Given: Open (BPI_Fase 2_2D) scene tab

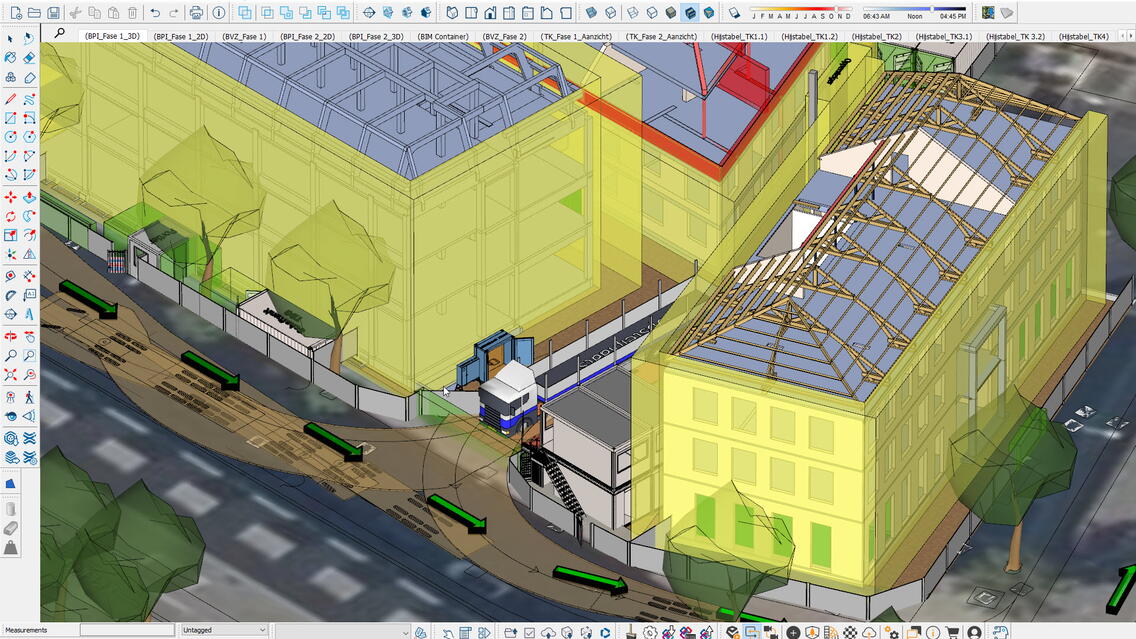Looking at the screenshot, I should tap(308, 36).
